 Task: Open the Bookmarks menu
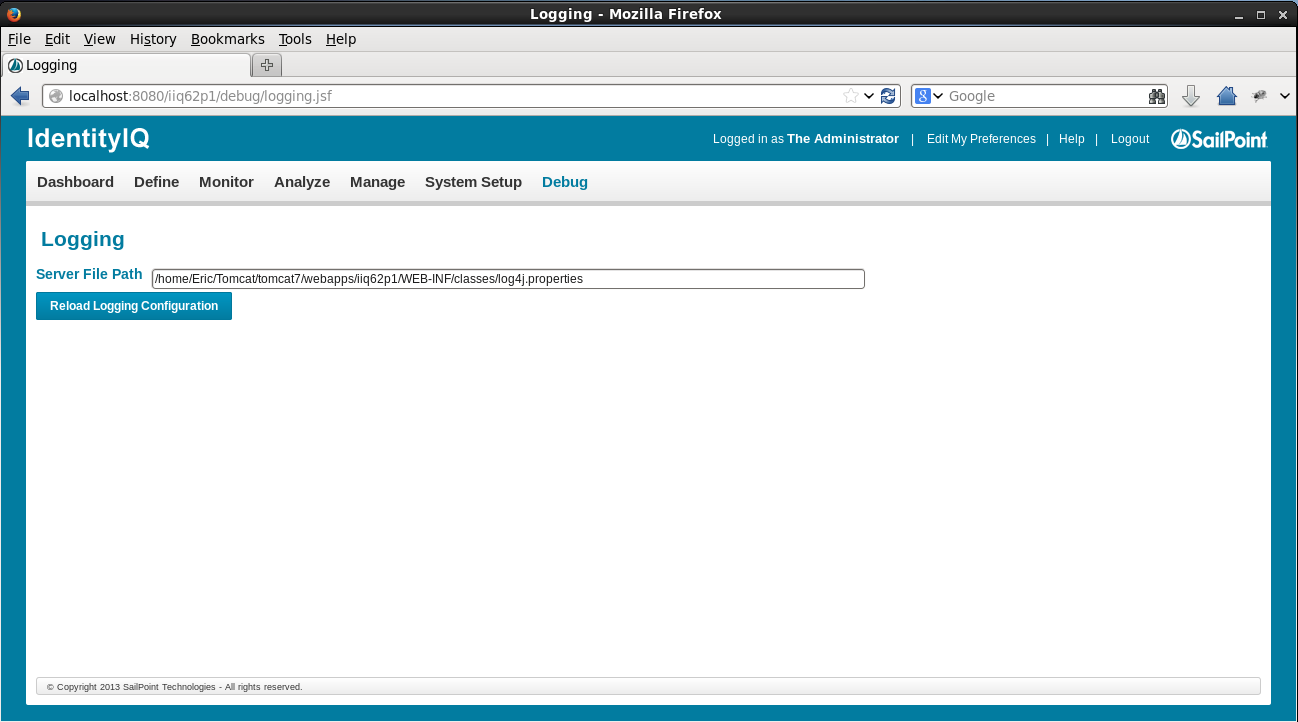[x=227, y=39]
